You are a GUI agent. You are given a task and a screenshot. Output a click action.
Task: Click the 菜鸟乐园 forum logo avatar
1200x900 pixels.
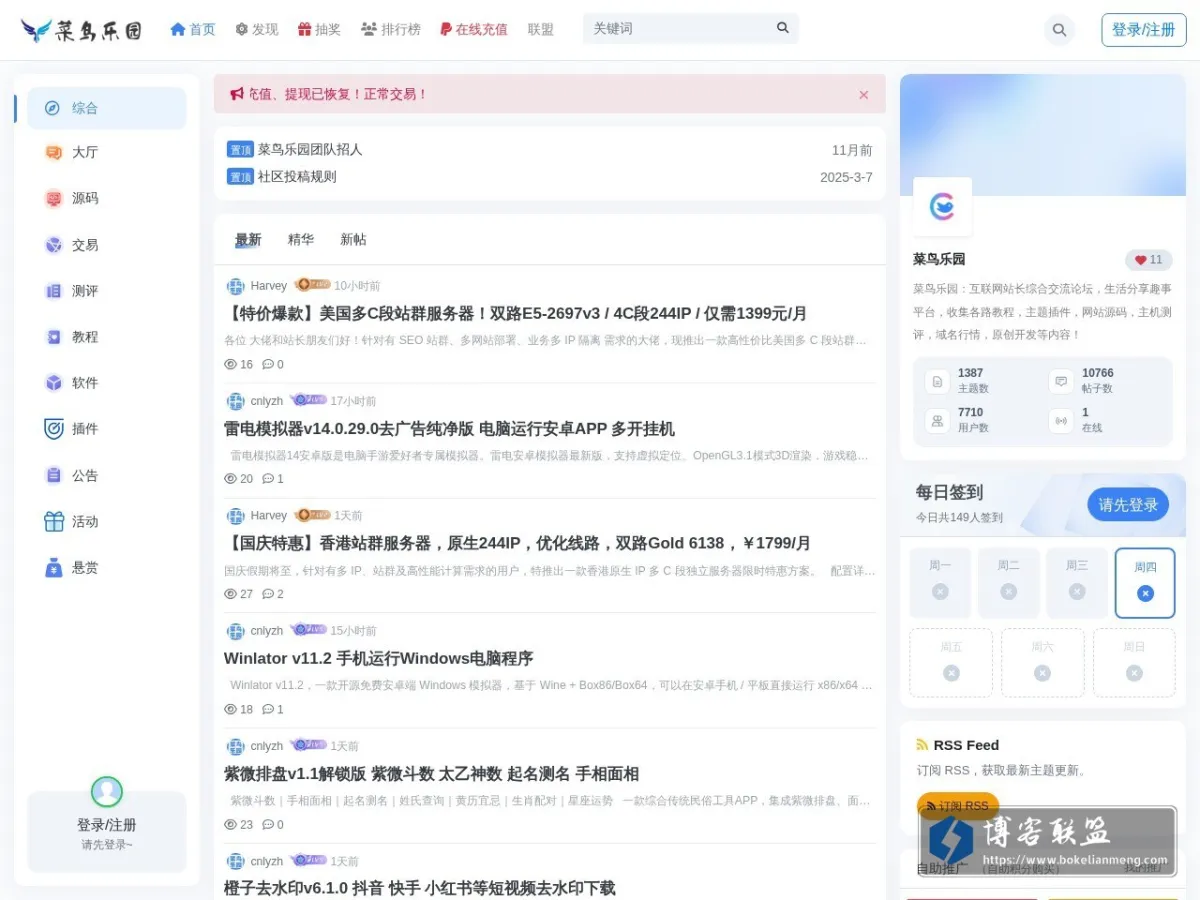point(942,207)
